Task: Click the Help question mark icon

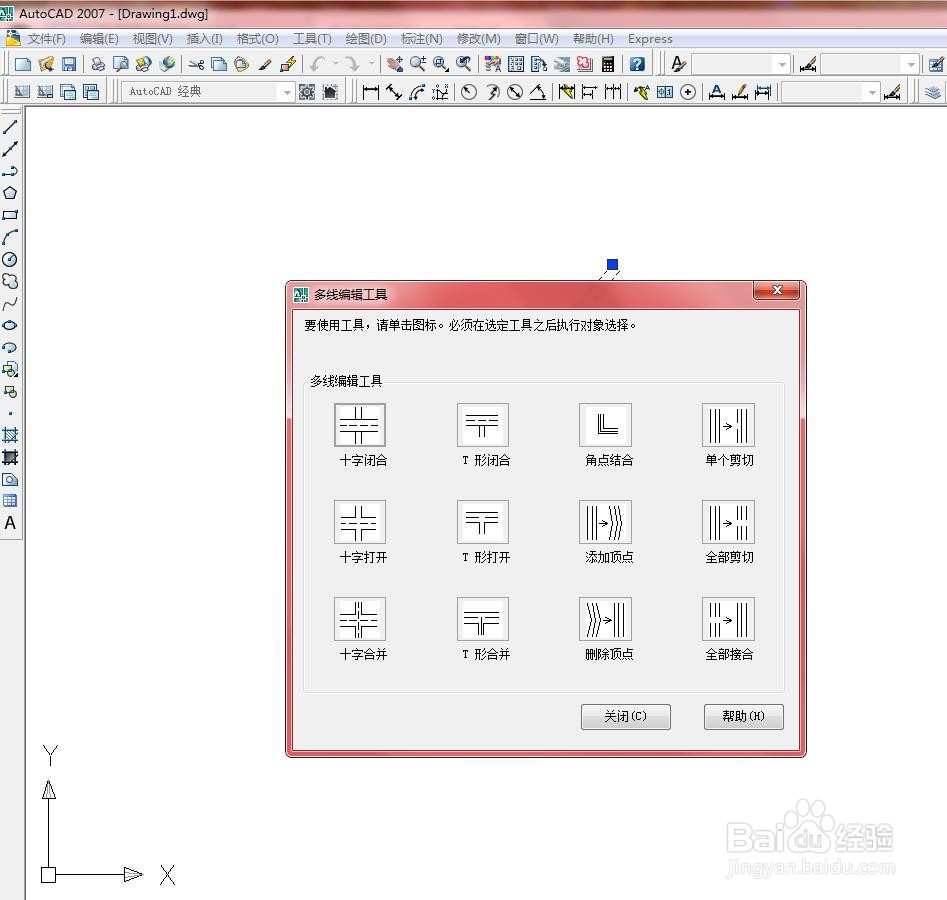Action: pyautogui.click(x=637, y=63)
